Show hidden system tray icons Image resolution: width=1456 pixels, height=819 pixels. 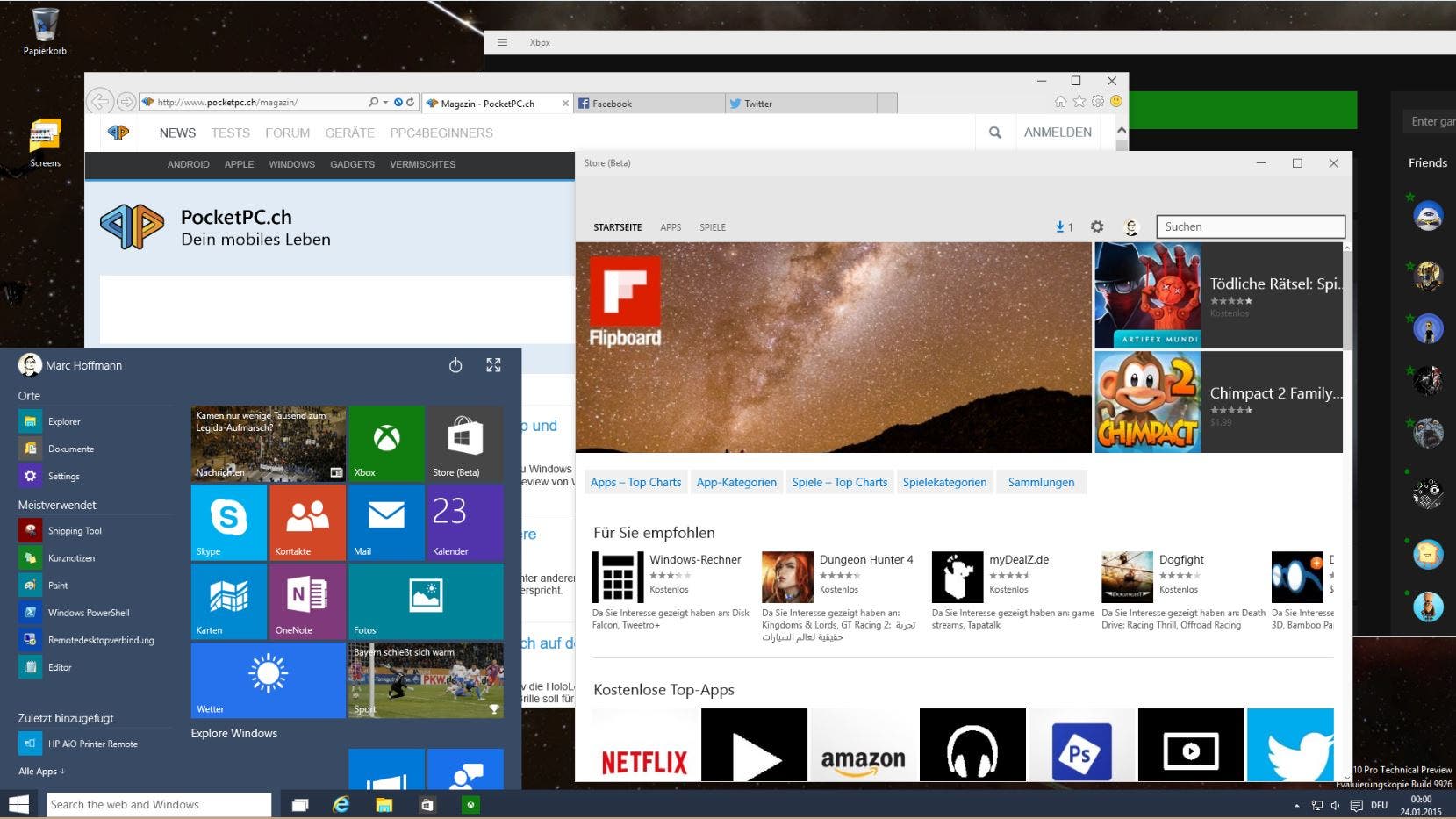1296,805
